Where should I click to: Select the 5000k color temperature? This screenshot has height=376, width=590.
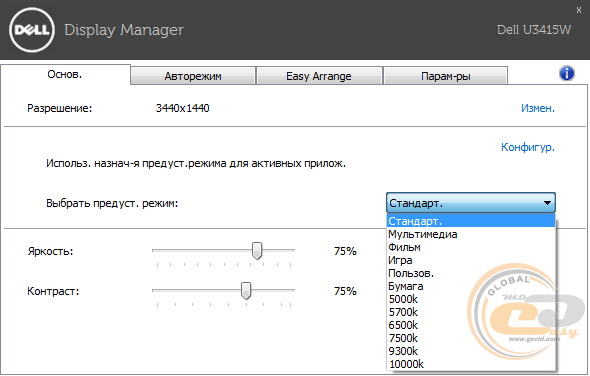point(471,299)
